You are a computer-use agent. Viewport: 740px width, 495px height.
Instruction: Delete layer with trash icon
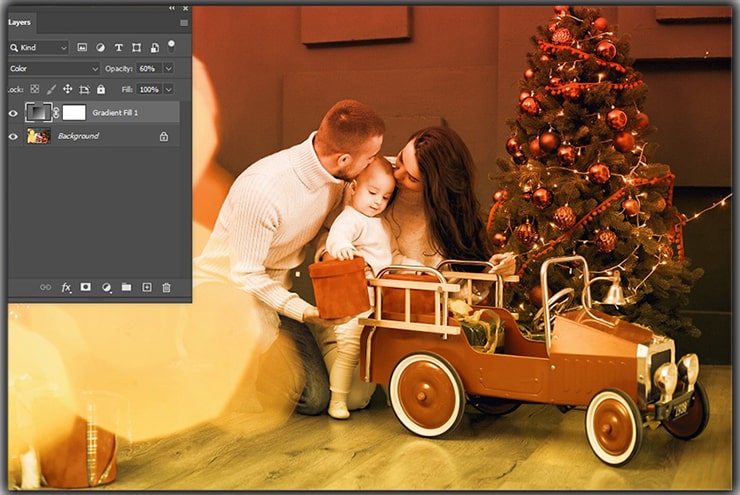point(166,287)
